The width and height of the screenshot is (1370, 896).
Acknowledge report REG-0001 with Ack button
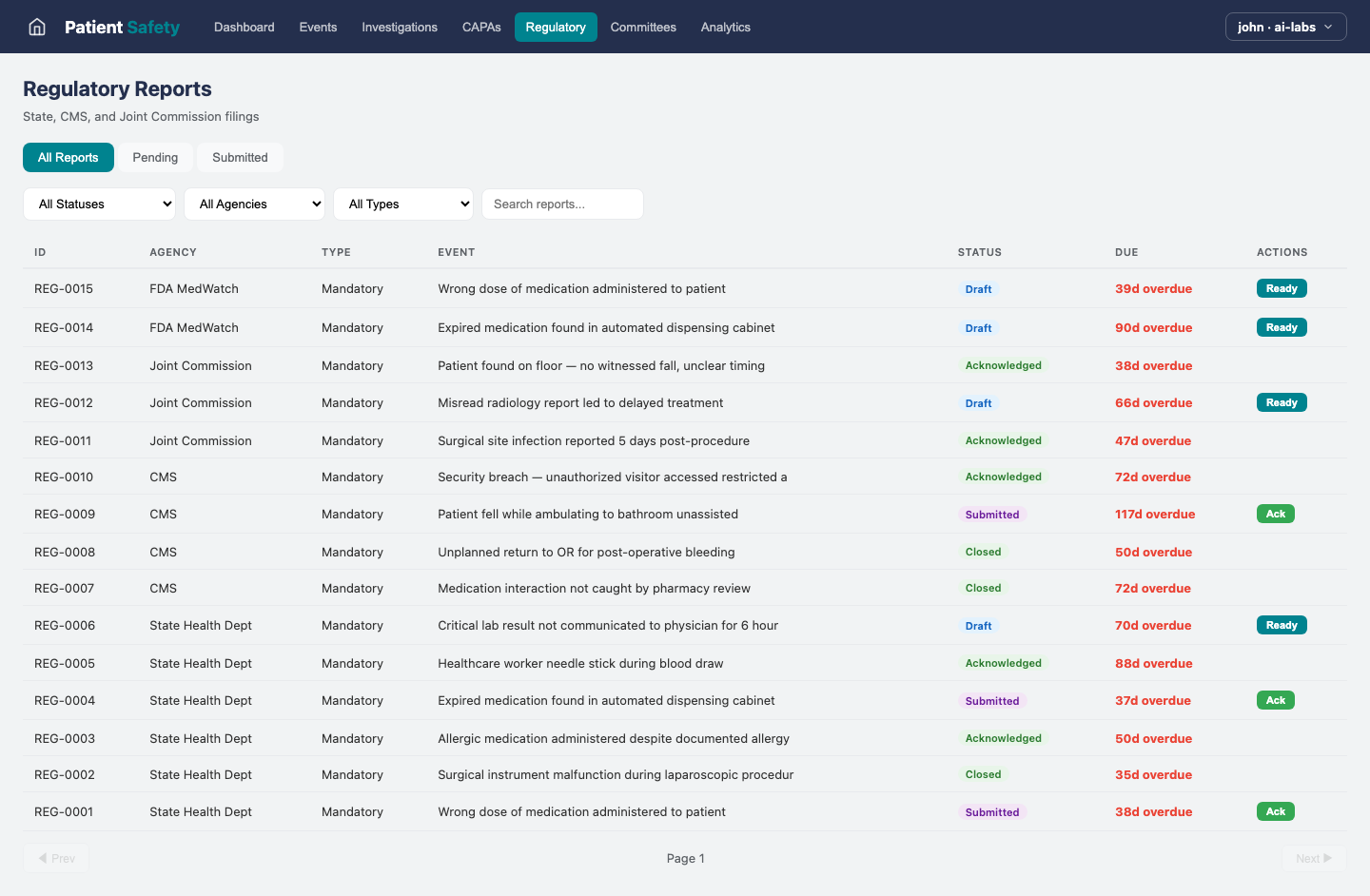1275,811
